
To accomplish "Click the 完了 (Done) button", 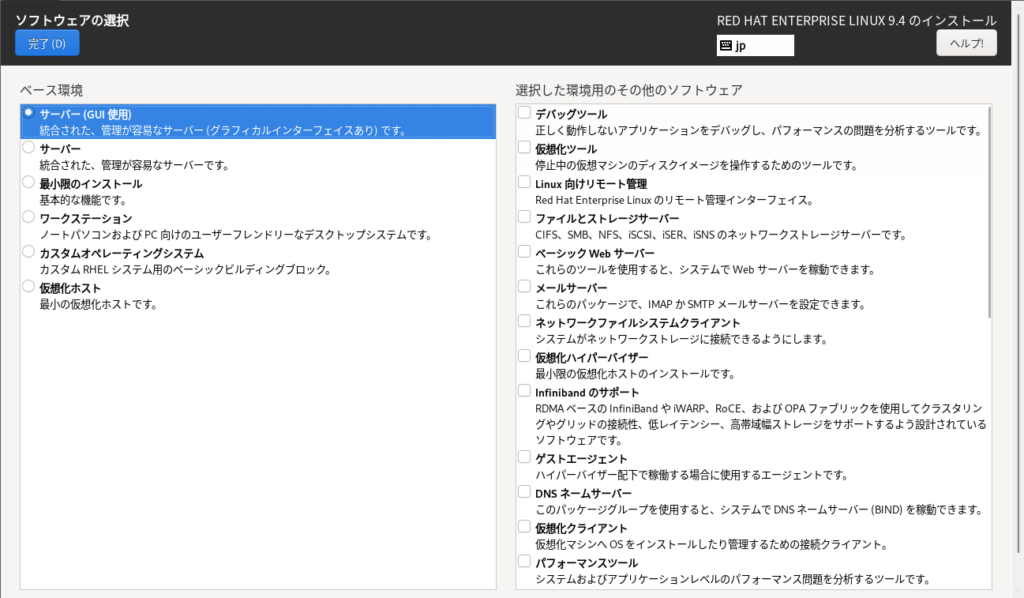I will (x=46, y=43).
